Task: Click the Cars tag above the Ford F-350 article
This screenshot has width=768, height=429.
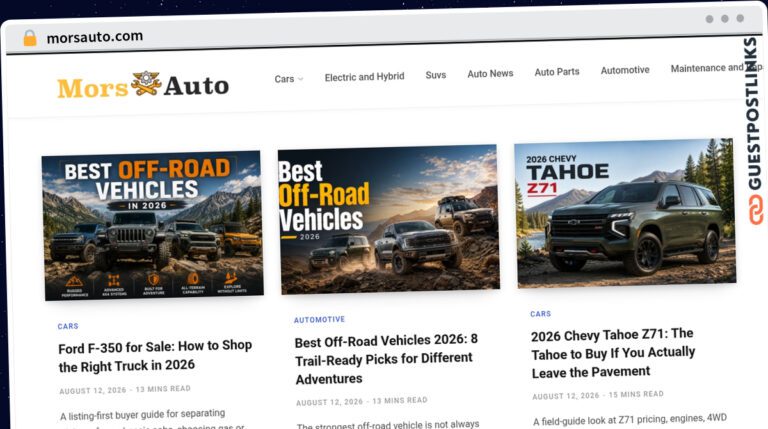Action: coord(68,326)
